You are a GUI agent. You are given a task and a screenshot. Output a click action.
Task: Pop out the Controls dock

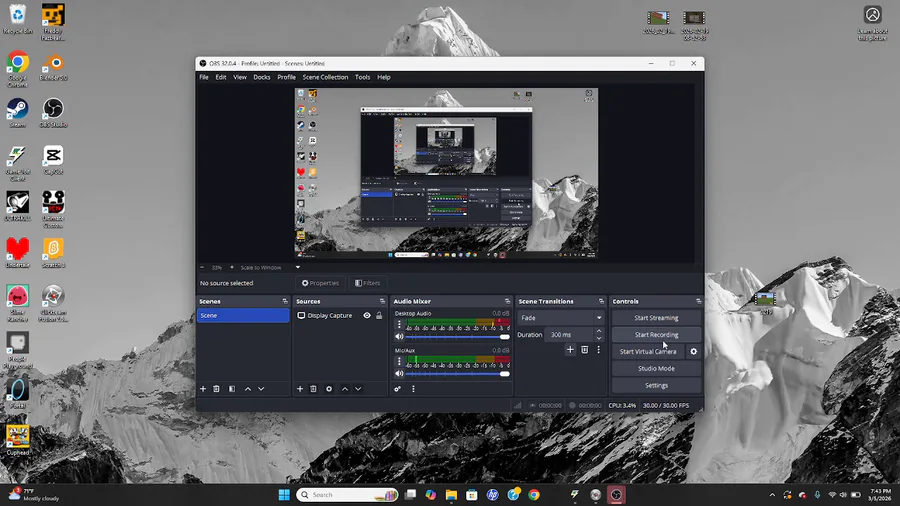(699, 301)
